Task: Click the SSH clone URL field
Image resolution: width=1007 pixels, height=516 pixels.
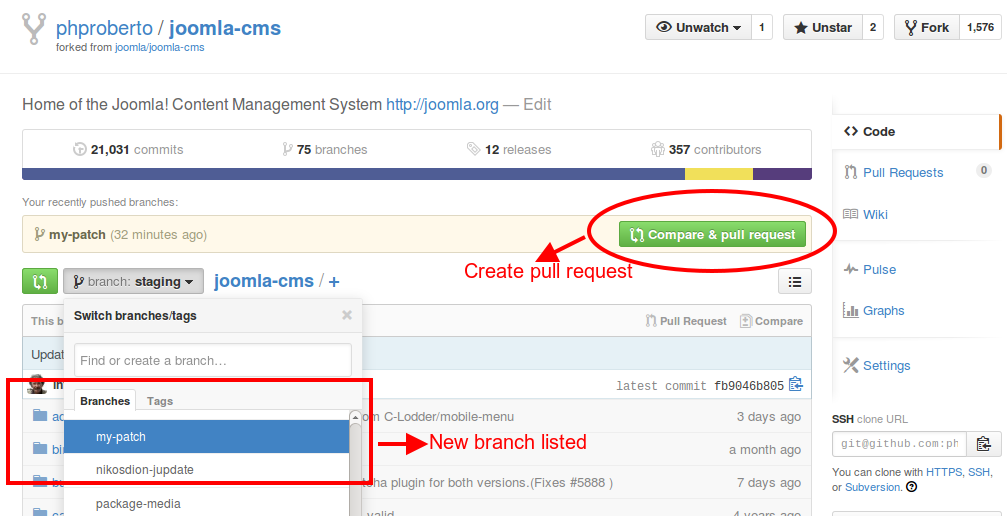Action: (x=899, y=443)
